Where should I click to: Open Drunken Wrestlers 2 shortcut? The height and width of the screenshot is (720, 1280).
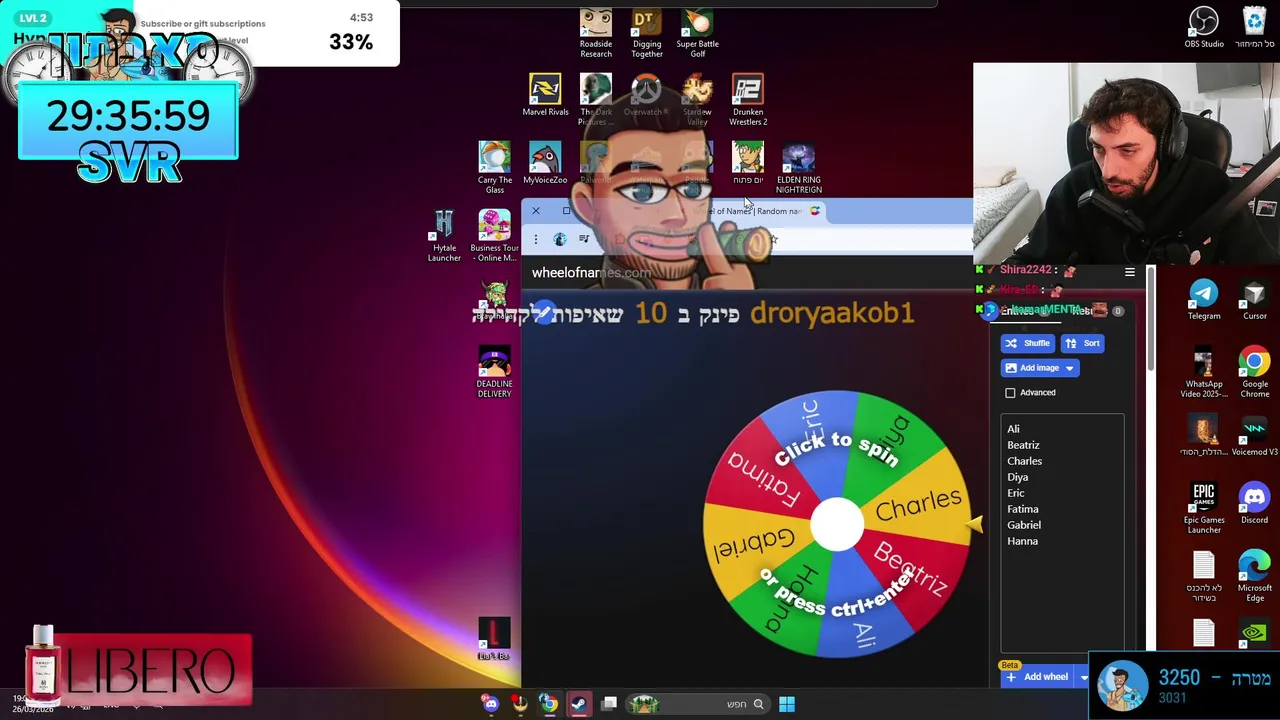[x=748, y=99]
